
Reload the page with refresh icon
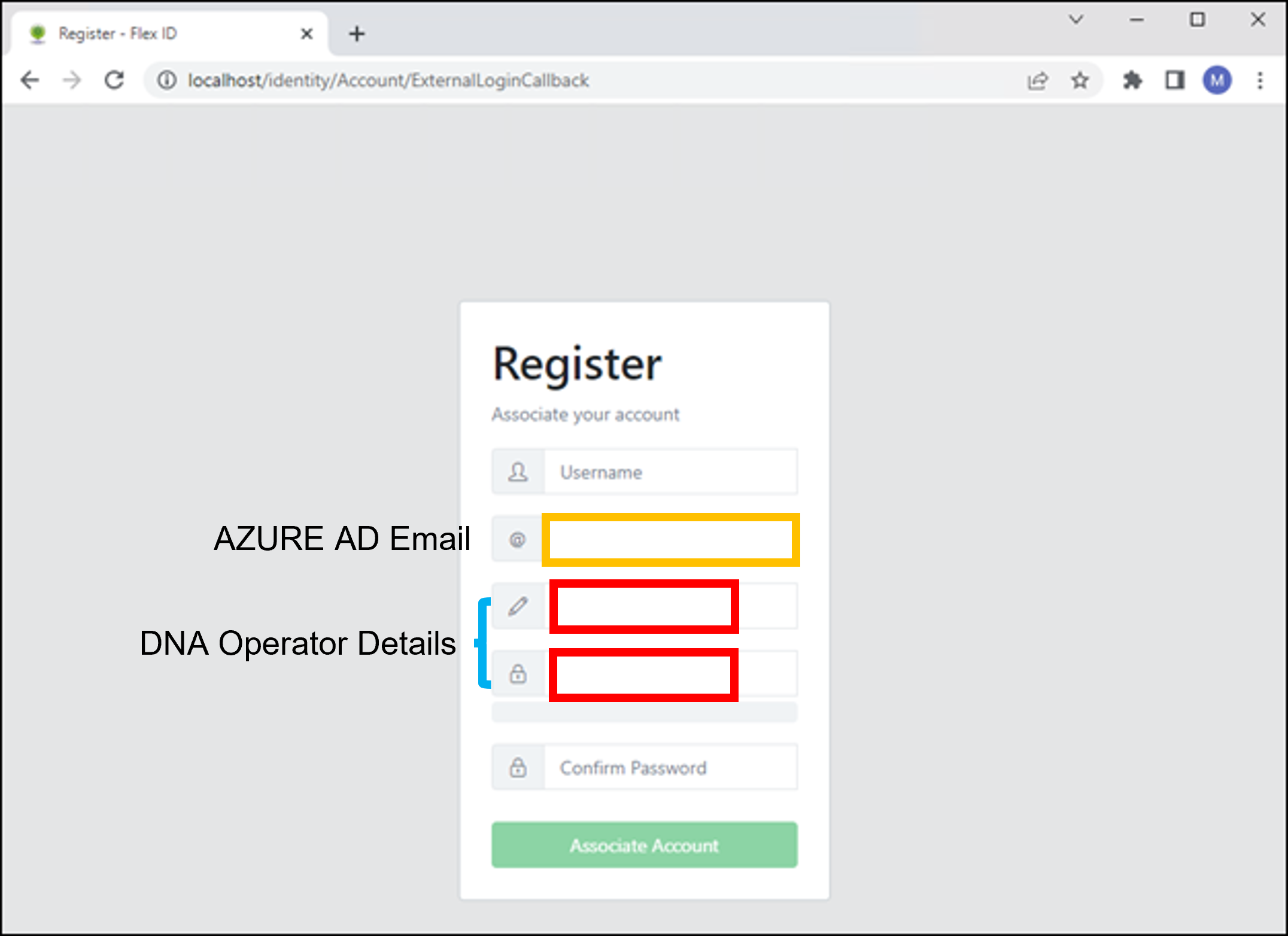point(114,80)
